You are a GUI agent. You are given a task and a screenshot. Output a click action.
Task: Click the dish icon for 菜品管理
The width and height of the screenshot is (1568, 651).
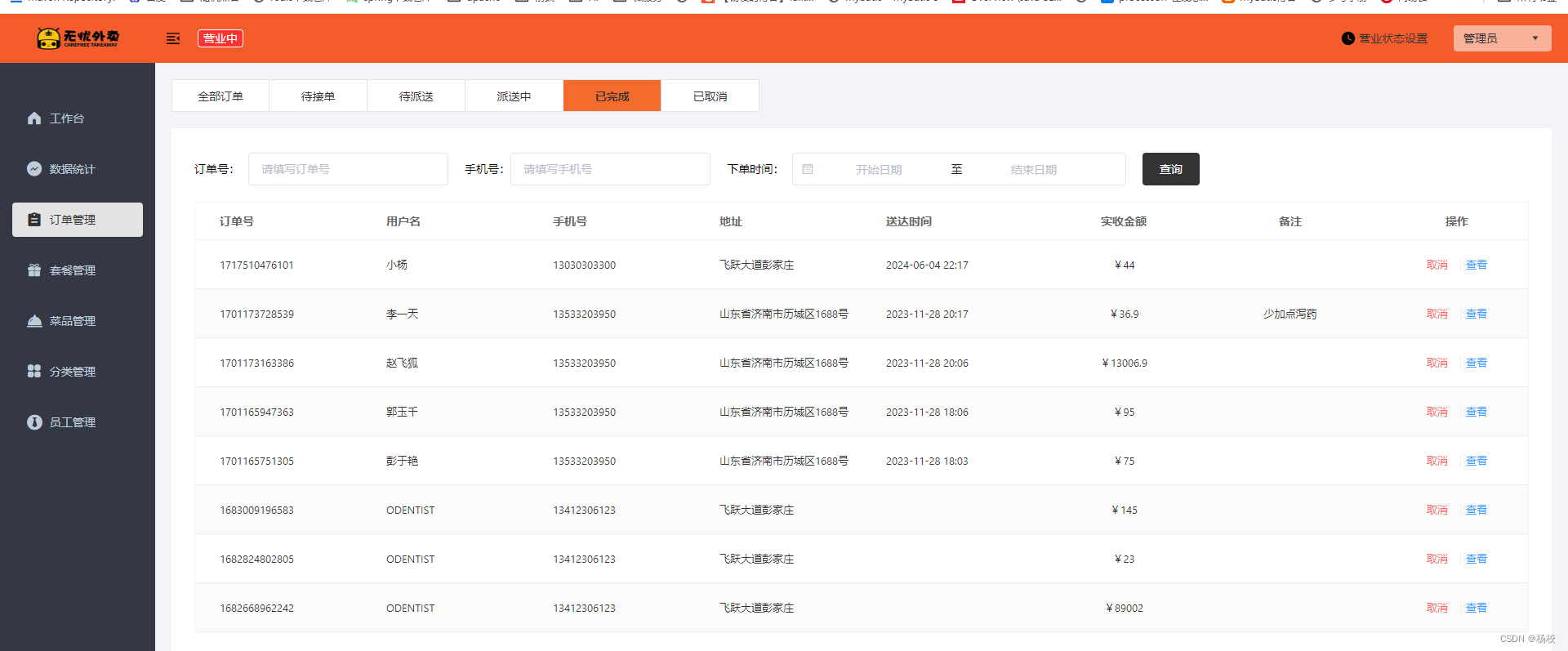click(34, 321)
